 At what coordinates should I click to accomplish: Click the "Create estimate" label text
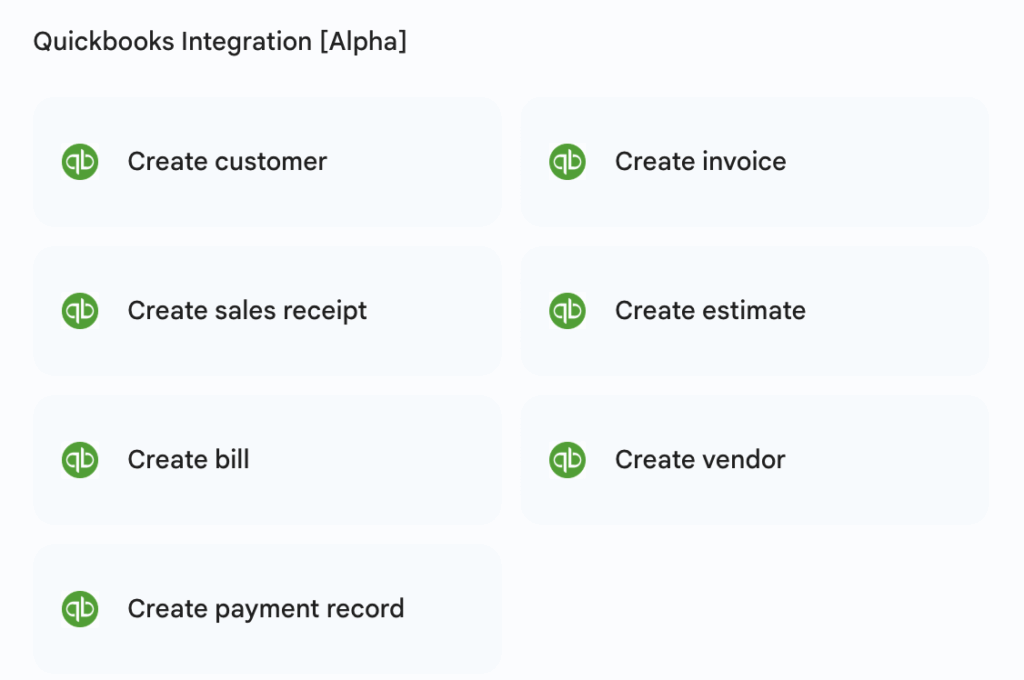pyautogui.click(x=710, y=311)
